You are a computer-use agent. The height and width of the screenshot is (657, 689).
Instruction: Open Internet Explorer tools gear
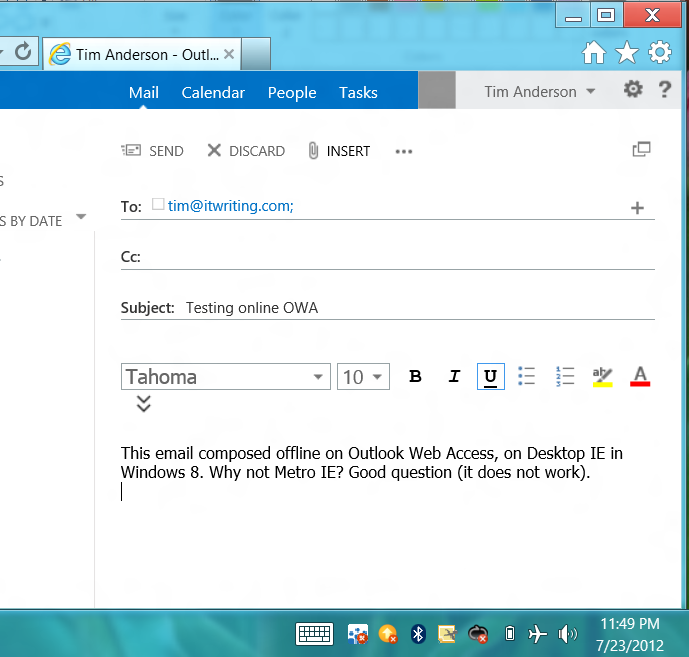click(660, 52)
